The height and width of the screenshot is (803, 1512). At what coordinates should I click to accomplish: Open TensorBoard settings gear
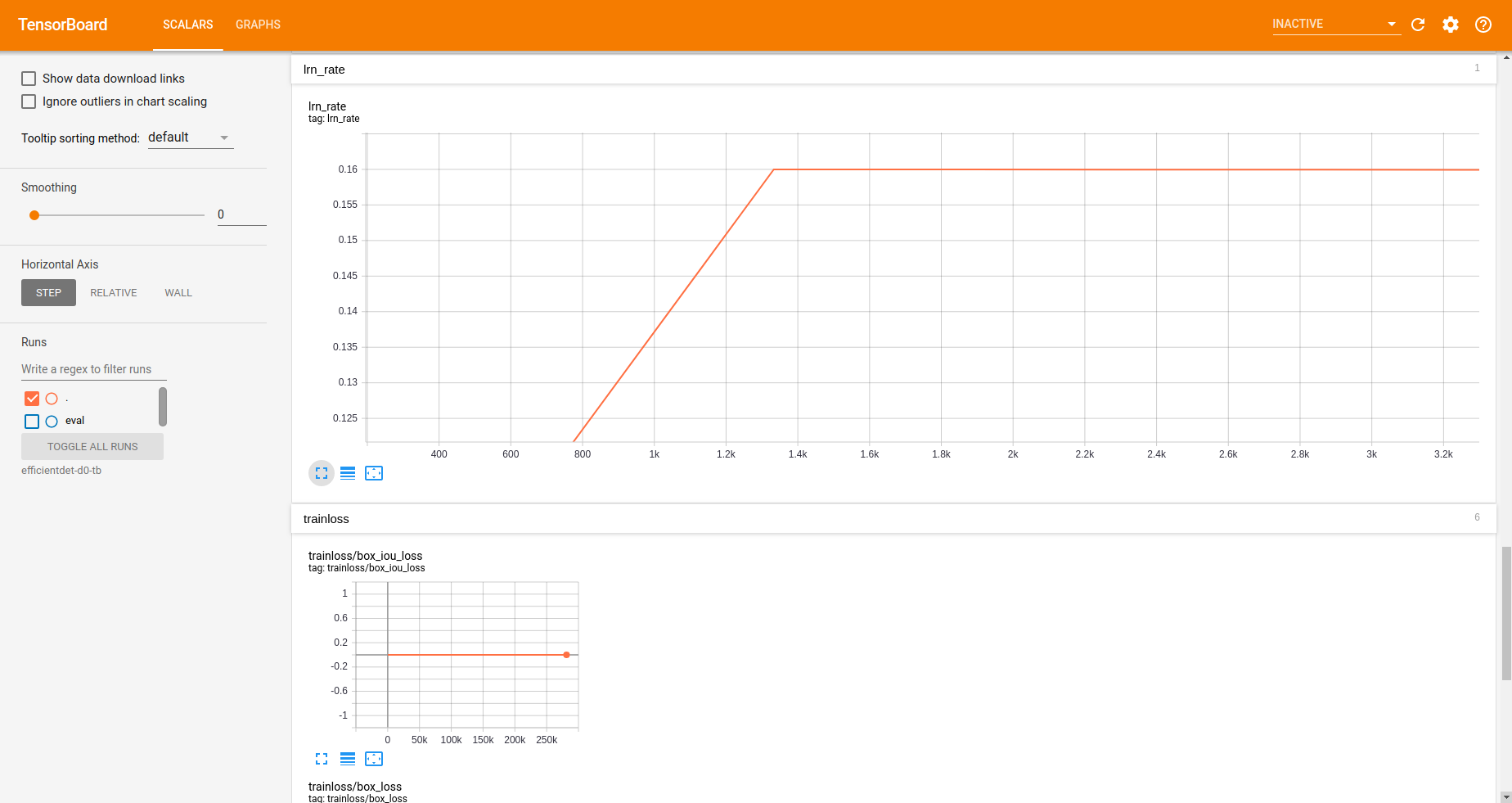click(x=1451, y=25)
